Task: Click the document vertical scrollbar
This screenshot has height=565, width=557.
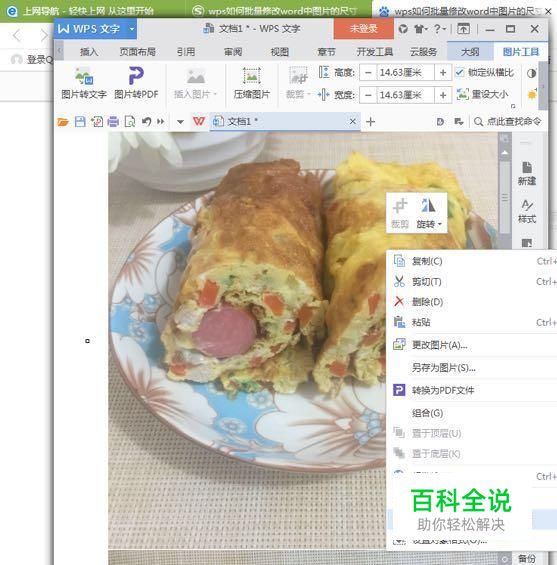Action: pyautogui.click(x=504, y=197)
